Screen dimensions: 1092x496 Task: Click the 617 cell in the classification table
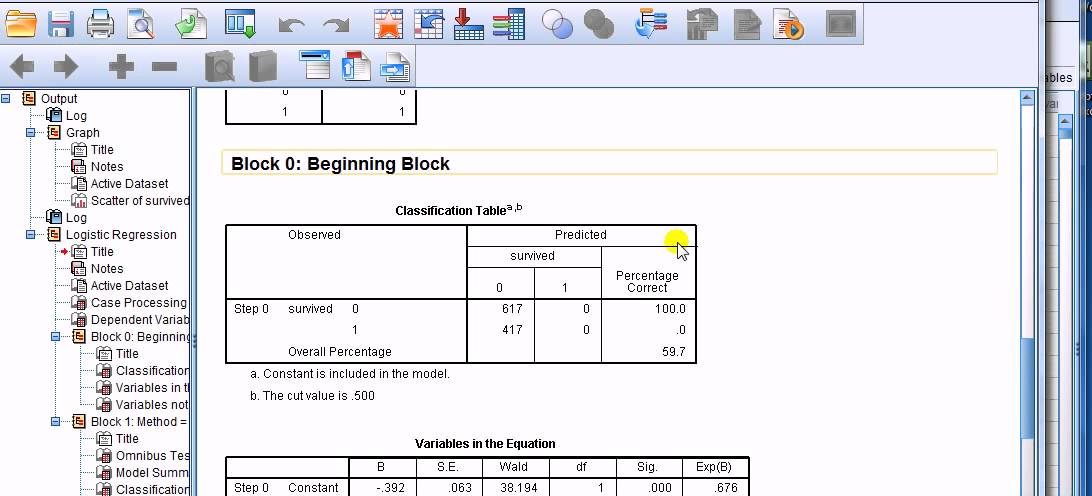(512, 309)
